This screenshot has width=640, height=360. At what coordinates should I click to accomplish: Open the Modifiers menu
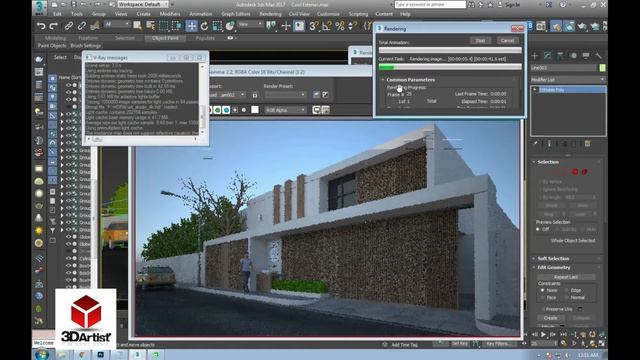[170, 14]
